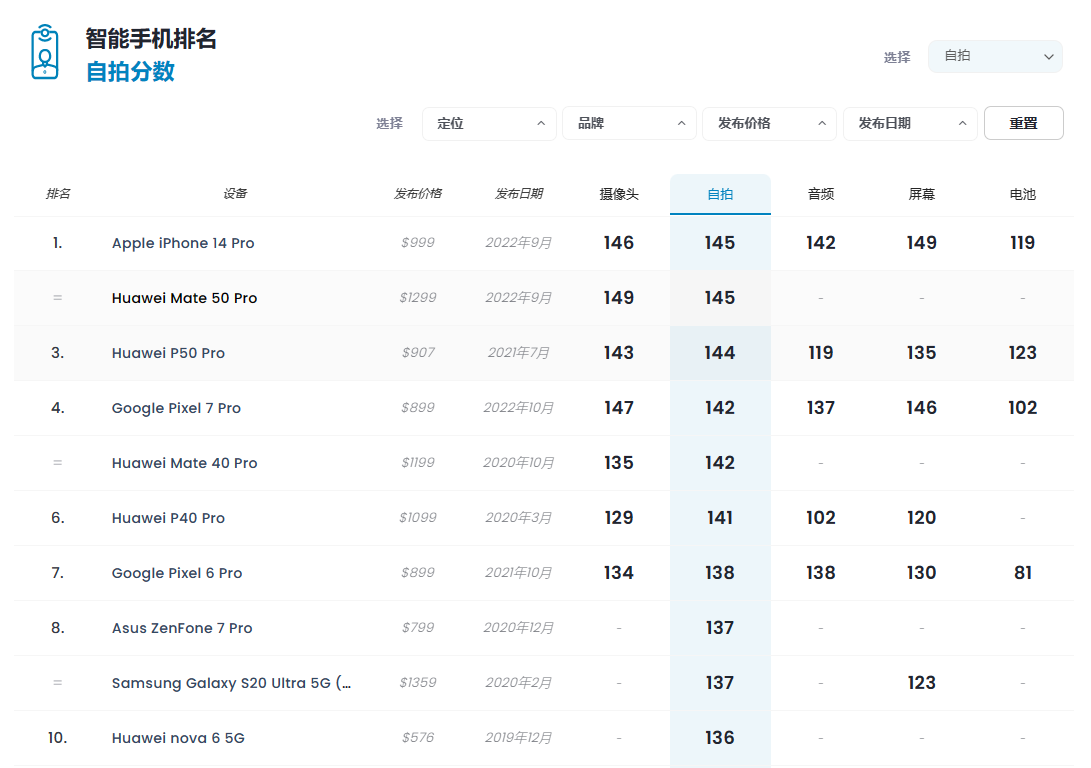Open Google Pixel 7 Pro device link
The height and width of the screenshot is (768, 1091).
tap(176, 408)
